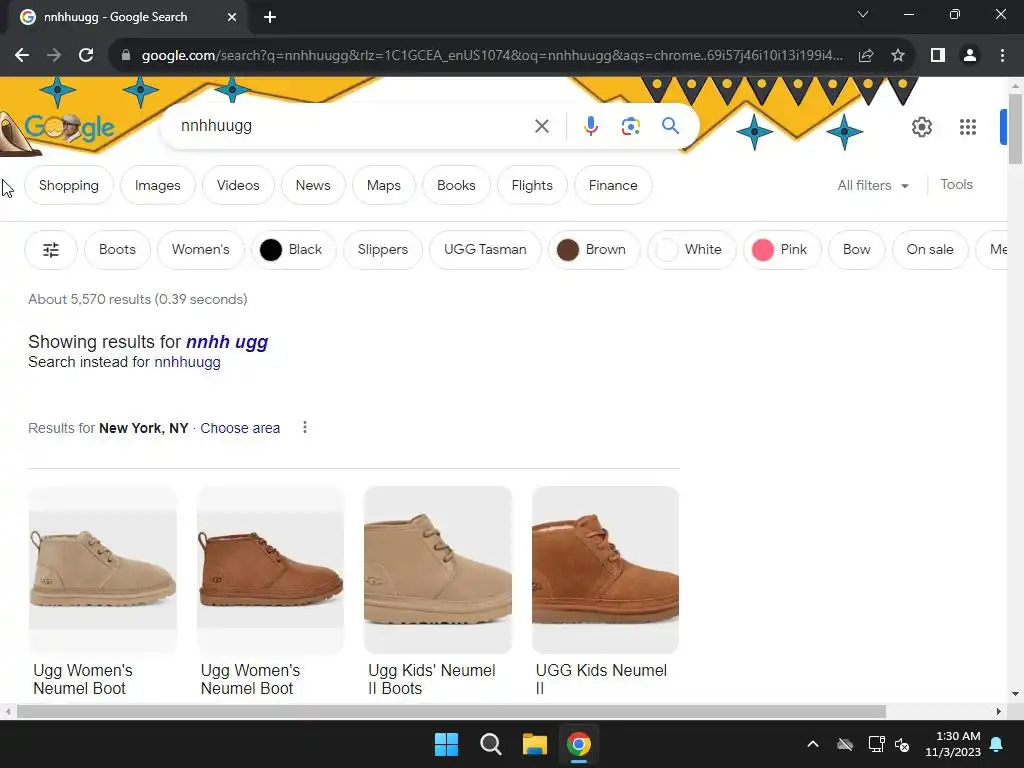The height and width of the screenshot is (768, 1024).
Task: Open the notification bell in the tray
Action: tap(997, 744)
